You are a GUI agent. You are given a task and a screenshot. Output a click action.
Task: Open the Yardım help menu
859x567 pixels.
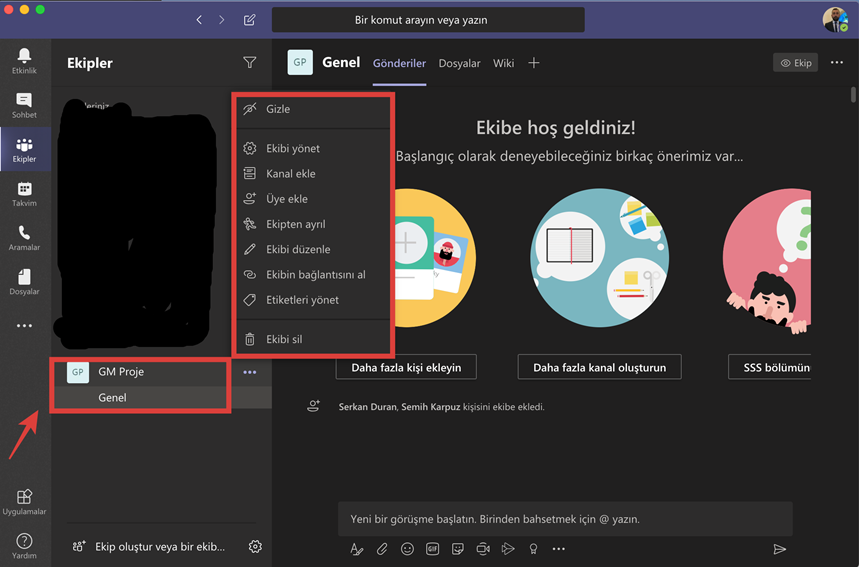coord(24,546)
